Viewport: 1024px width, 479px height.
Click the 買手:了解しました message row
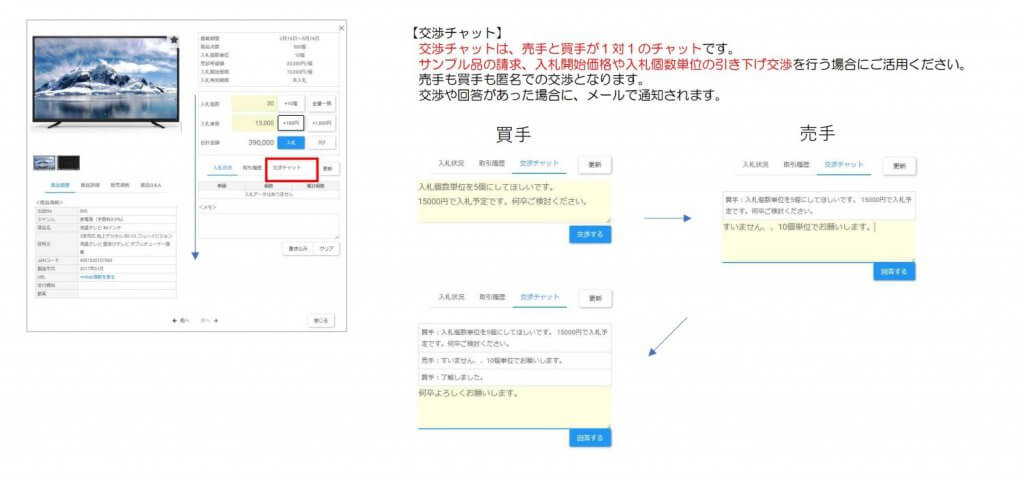pos(514,377)
